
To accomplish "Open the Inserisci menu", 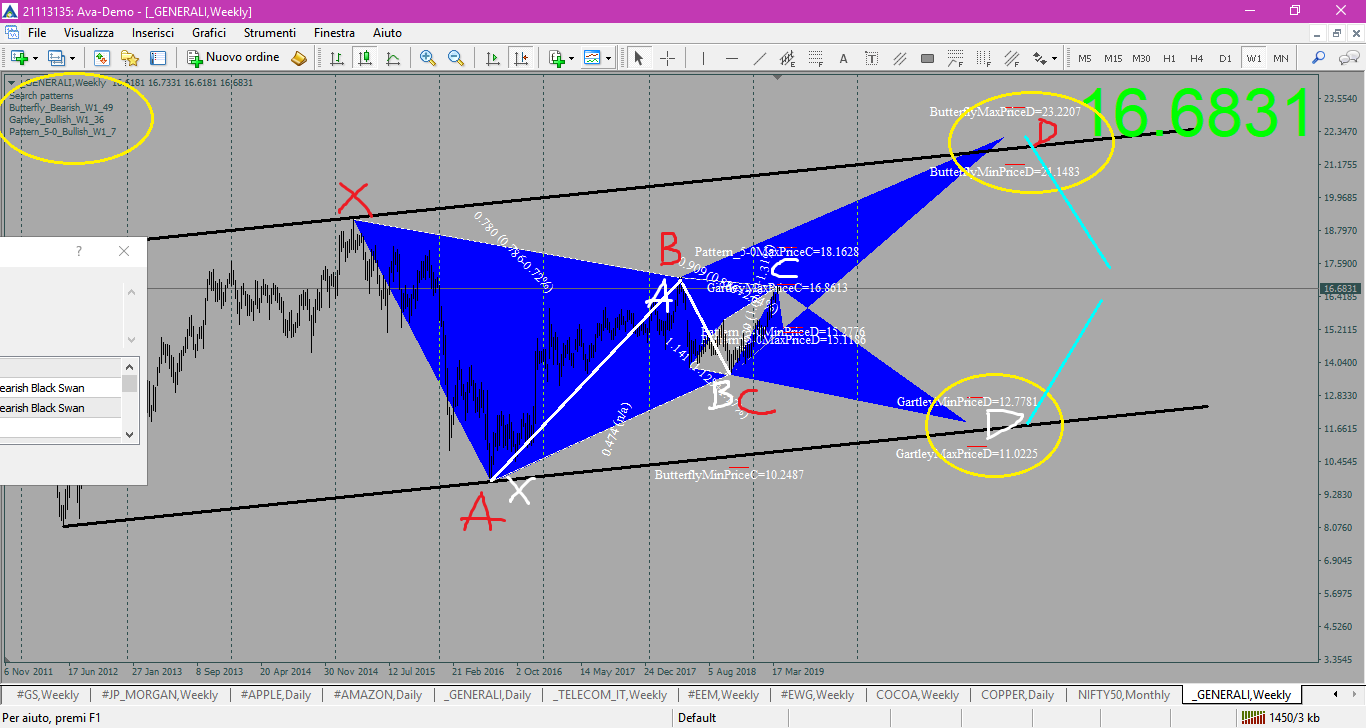I will [x=153, y=33].
